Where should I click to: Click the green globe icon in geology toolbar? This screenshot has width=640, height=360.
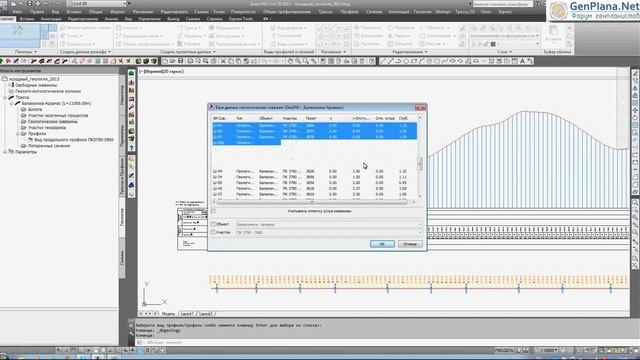click(x=138, y=61)
